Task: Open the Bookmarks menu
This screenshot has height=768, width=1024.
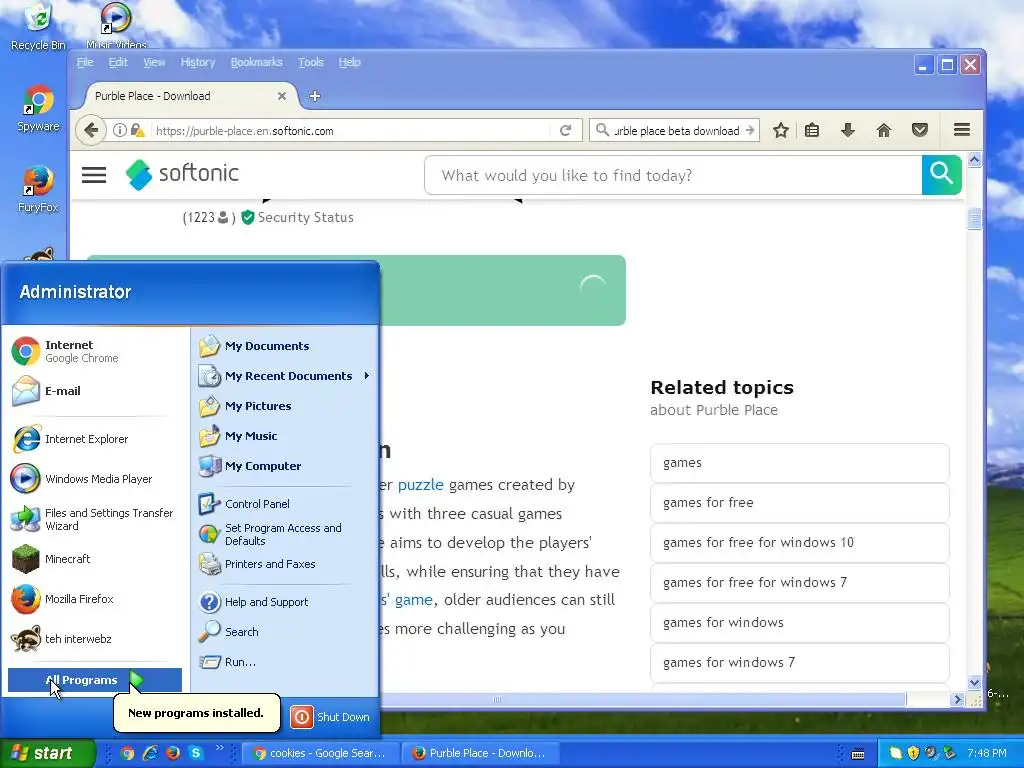Action: [257, 62]
